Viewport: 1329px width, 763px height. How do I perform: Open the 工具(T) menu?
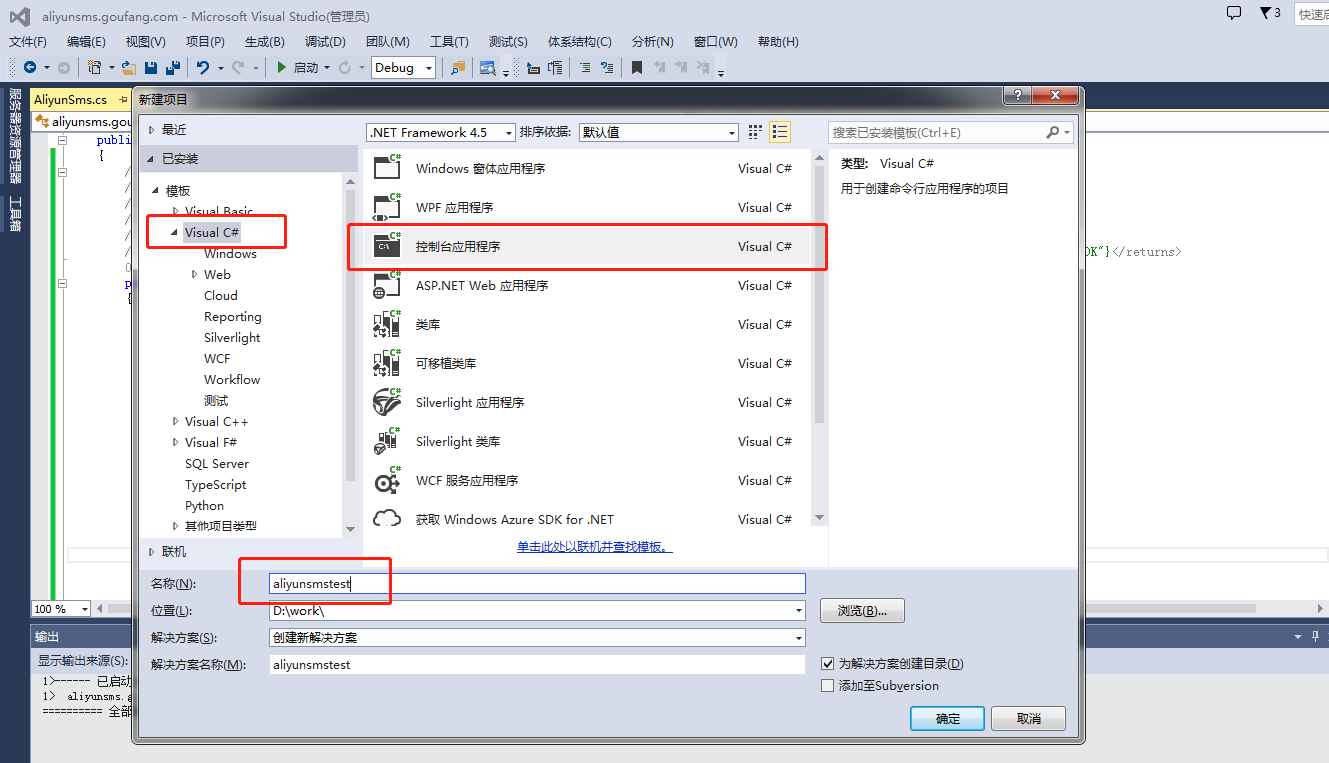click(449, 41)
